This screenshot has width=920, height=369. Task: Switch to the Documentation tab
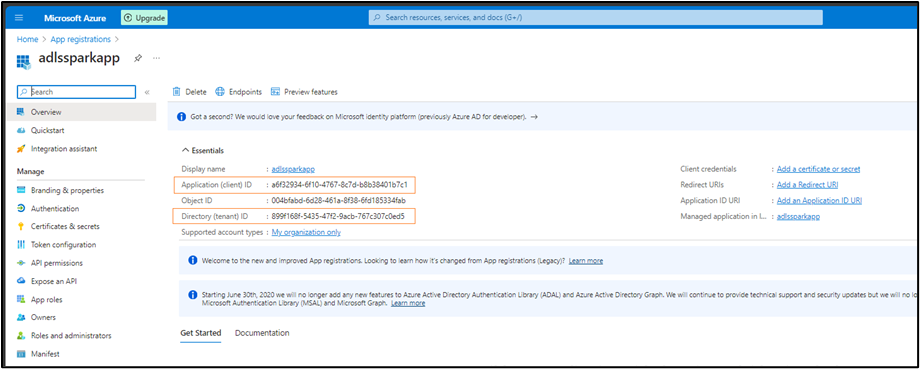pos(262,333)
